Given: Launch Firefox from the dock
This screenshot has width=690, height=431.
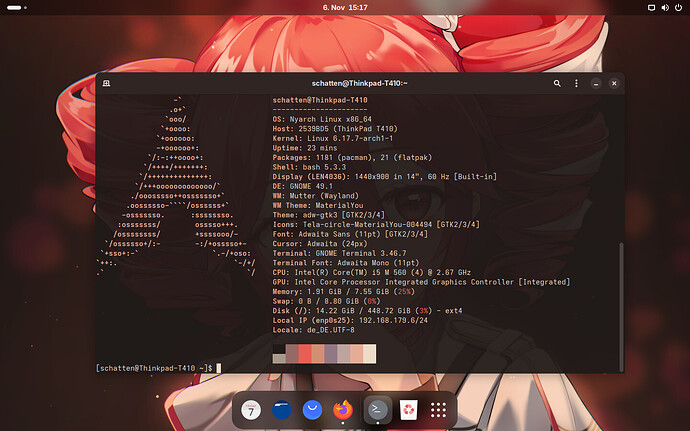Looking at the screenshot, I should 343,409.
